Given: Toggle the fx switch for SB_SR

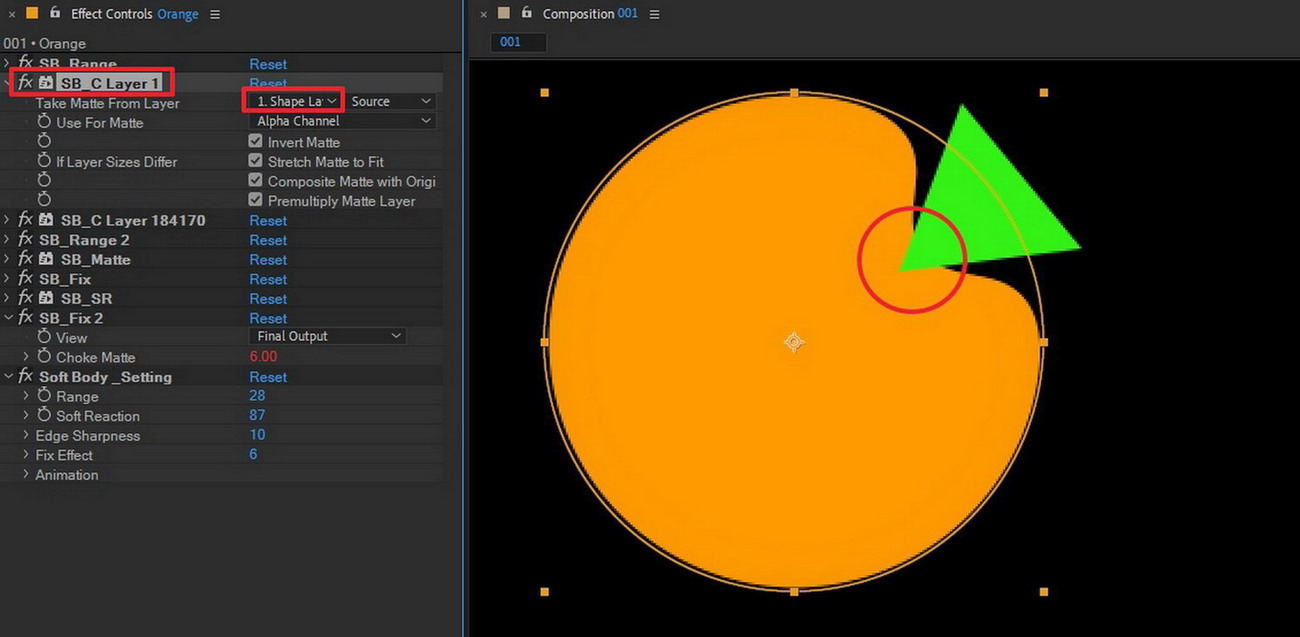Looking at the screenshot, I should coord(25,298).
